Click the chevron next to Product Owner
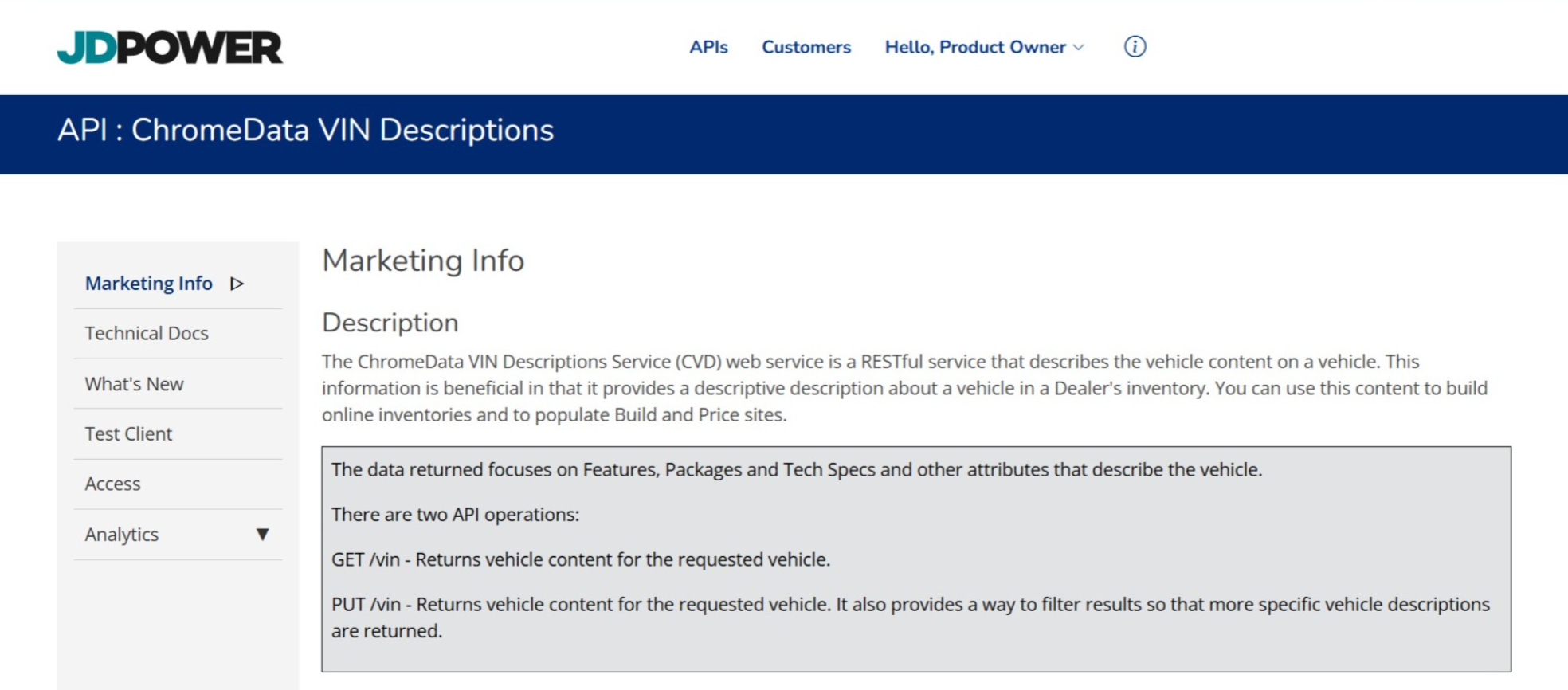Viewport: 1568px width, 690px height. point(1079,48)
